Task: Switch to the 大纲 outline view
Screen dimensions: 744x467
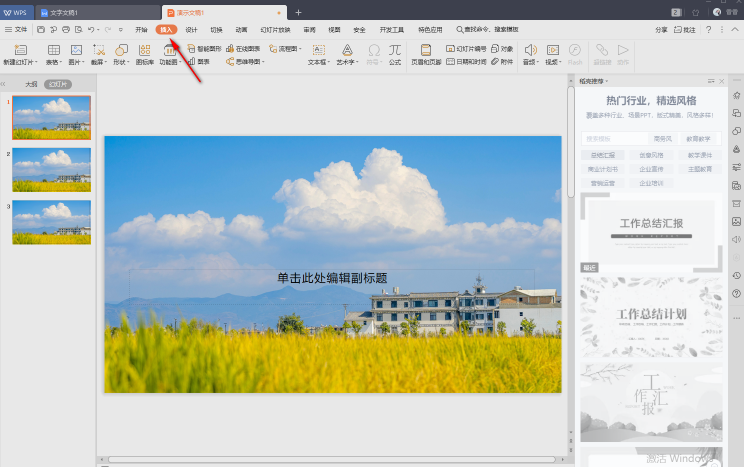Action: click(31, 85)
